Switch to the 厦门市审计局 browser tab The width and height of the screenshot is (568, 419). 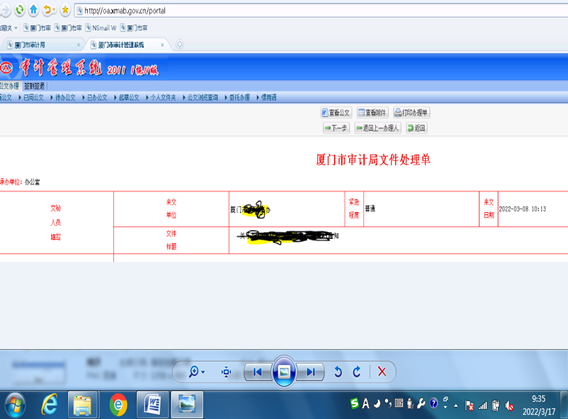tap(43, 45)
